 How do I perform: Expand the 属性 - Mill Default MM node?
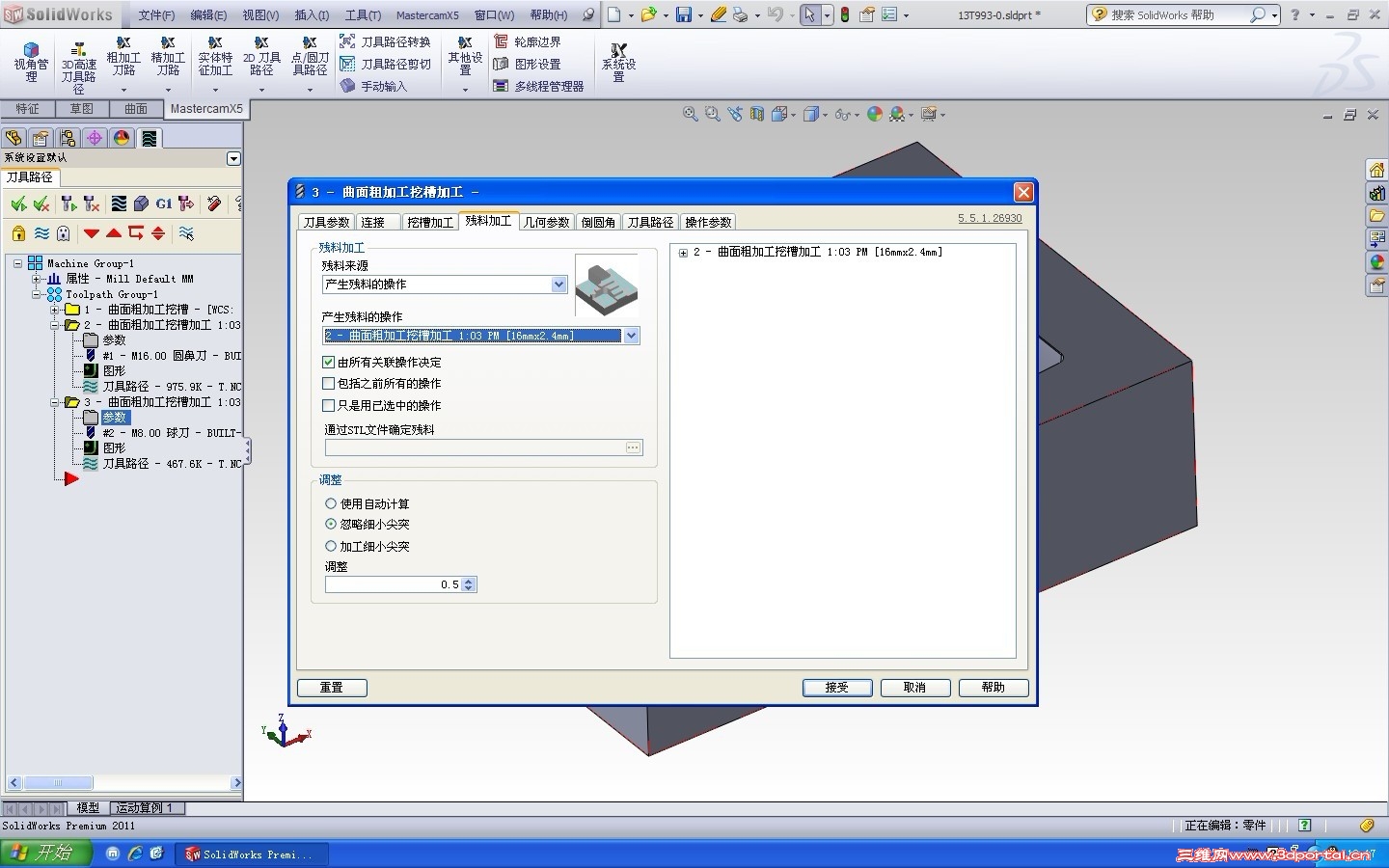pyautogui.click(x=37, y=279)
